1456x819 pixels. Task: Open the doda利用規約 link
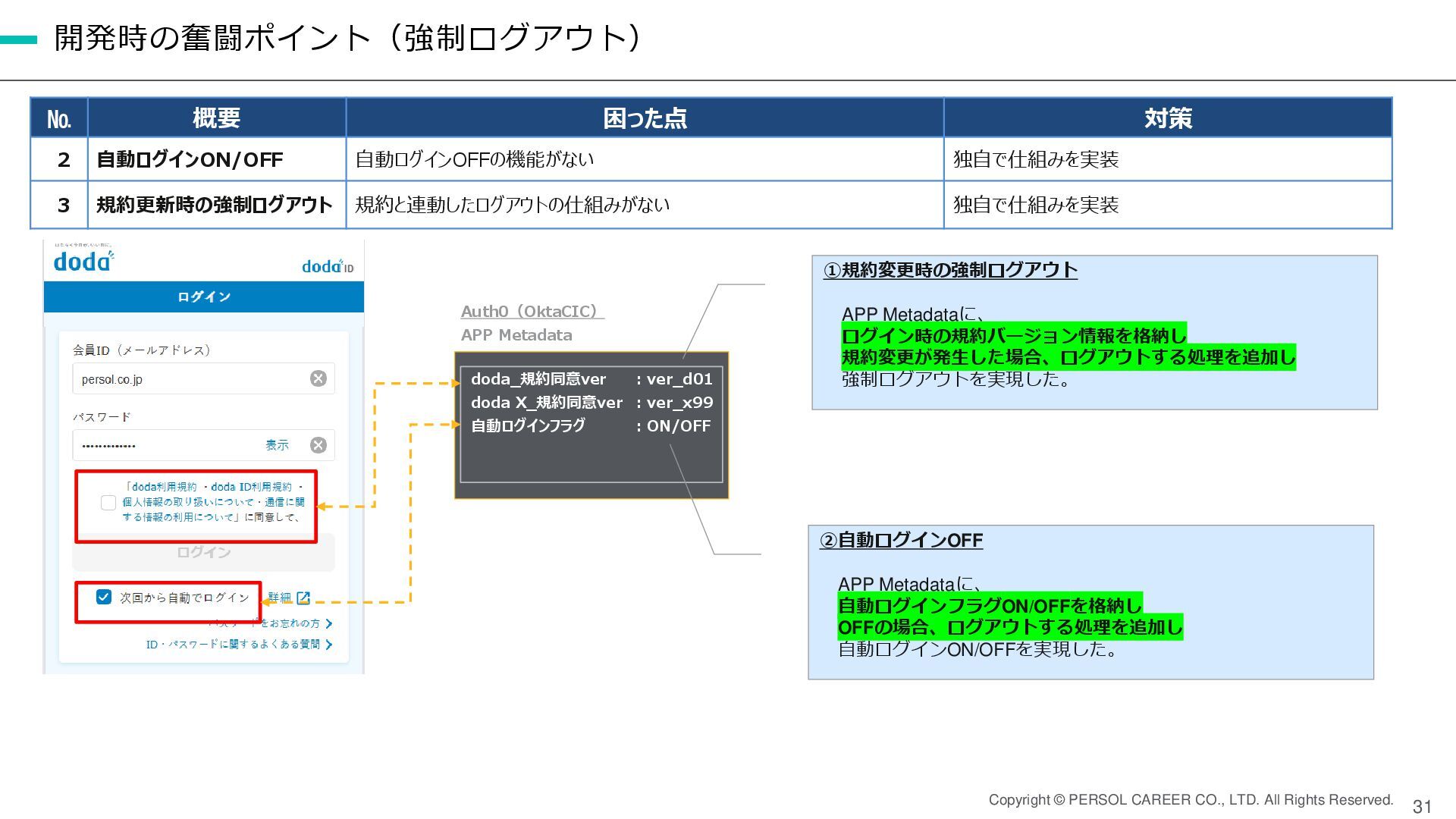(x=165, y=487)
